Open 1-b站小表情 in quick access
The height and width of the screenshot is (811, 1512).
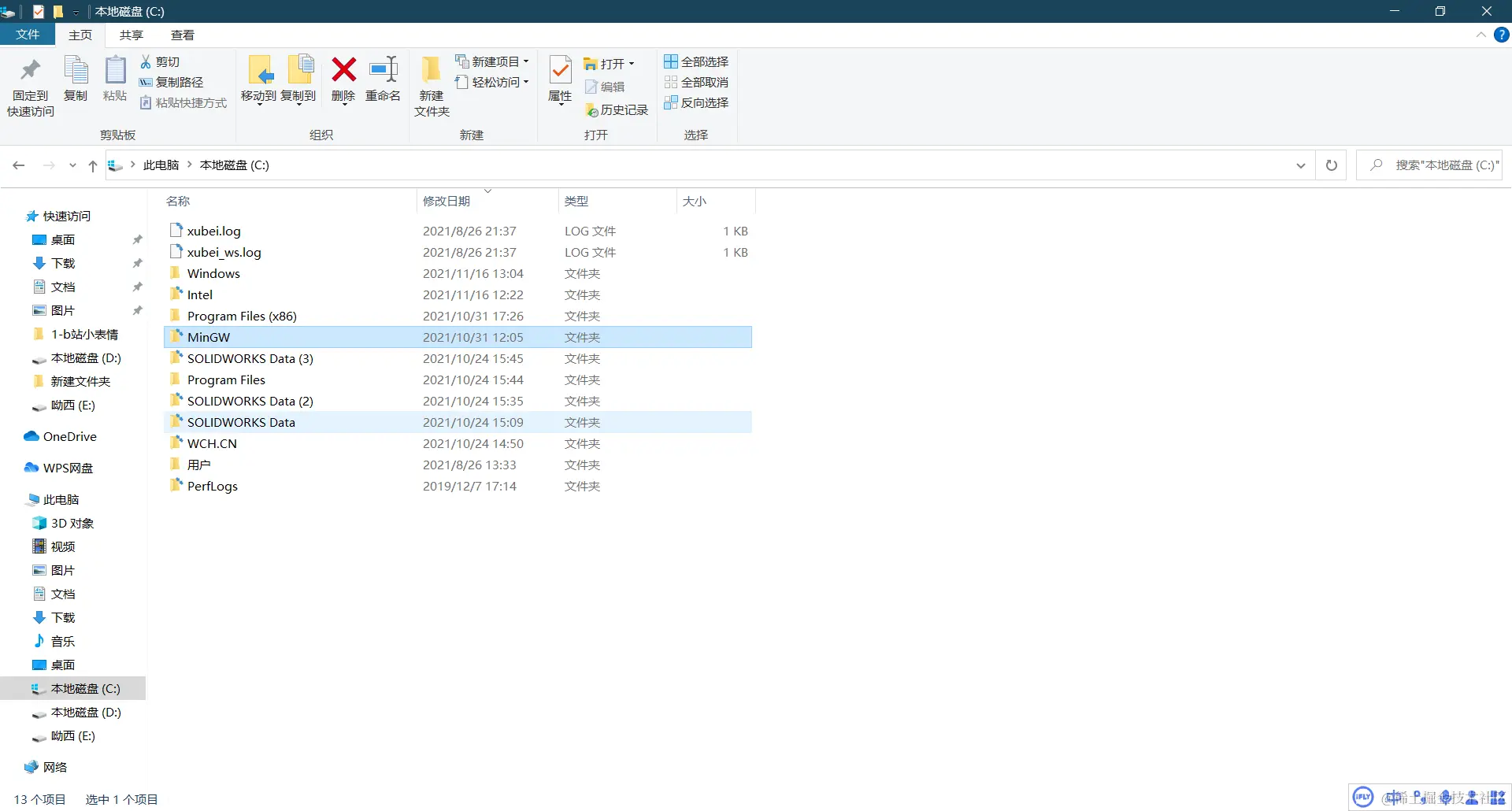(x=76, y=334)
